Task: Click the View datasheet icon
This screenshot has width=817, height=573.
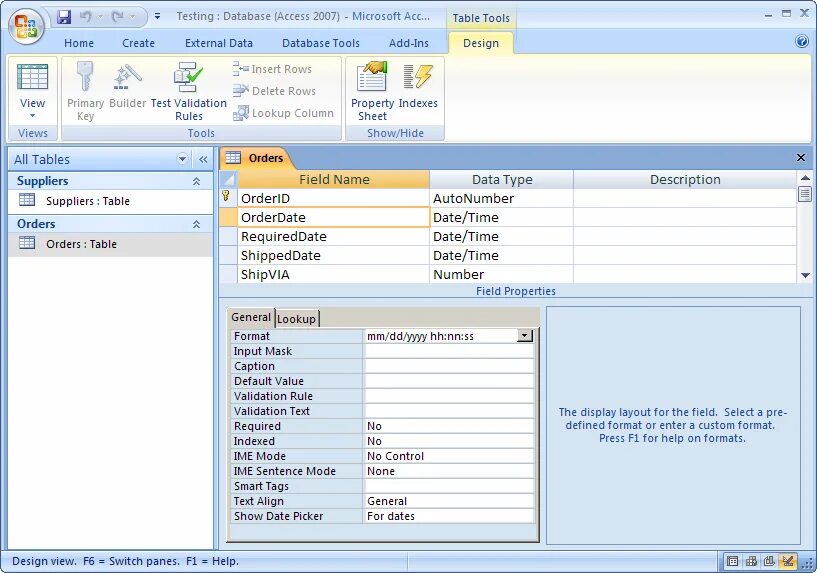Action: click(32, 77)
